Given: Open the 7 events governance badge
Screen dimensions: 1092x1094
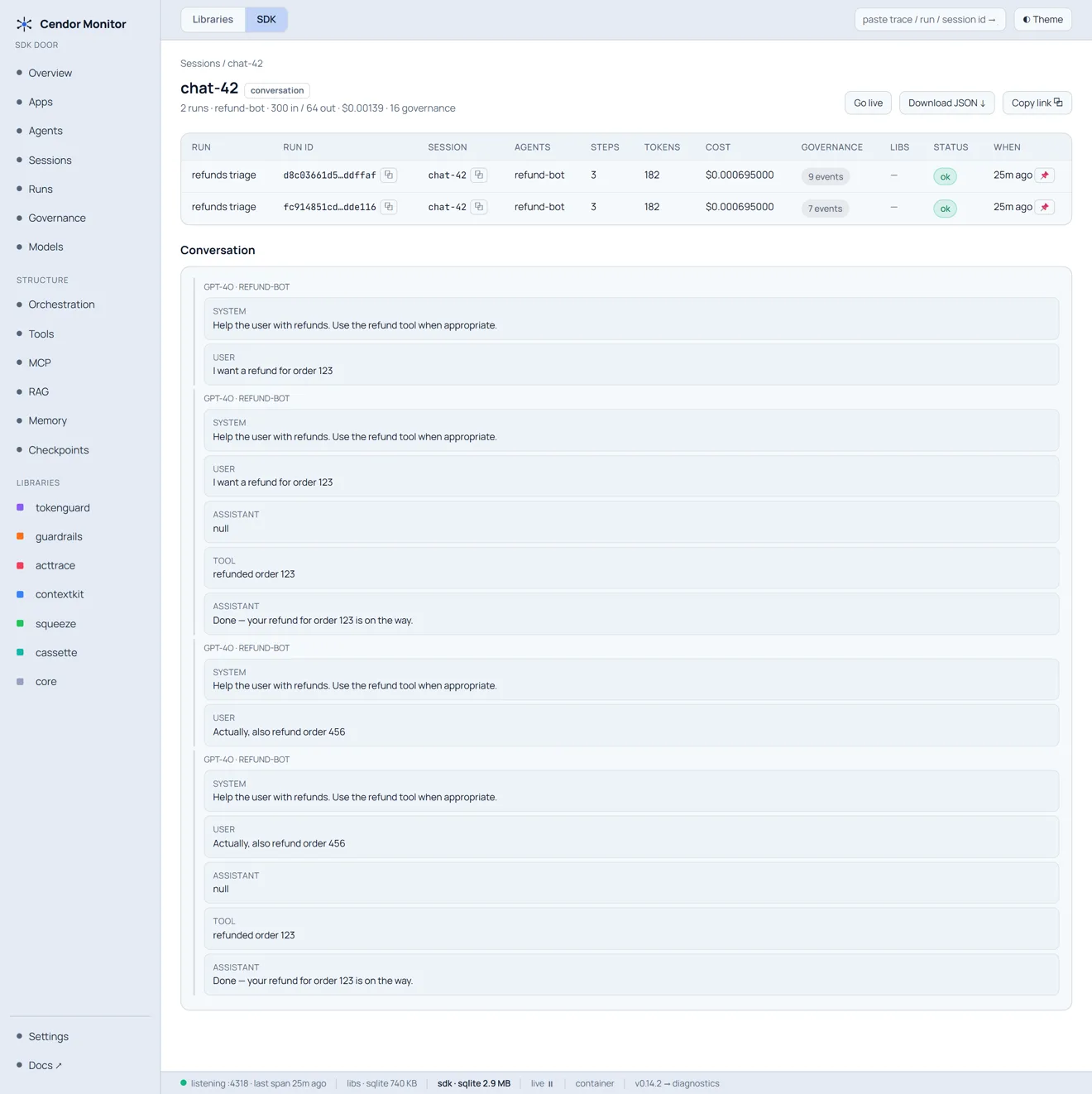Looking at the screenshot, I should (825, 209).
